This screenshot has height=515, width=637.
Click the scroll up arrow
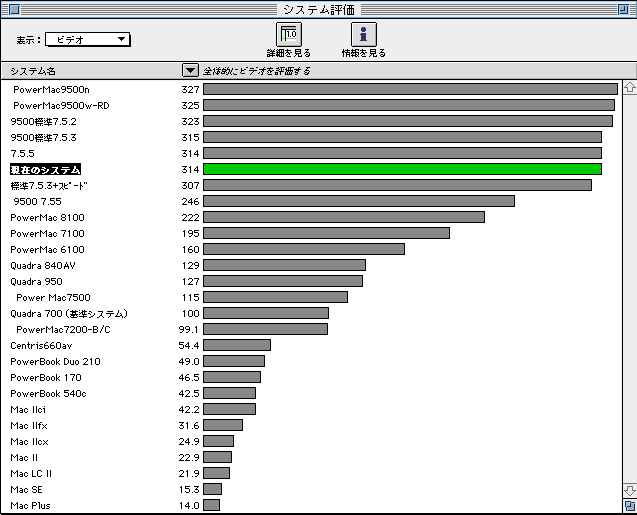pos(630,87)
